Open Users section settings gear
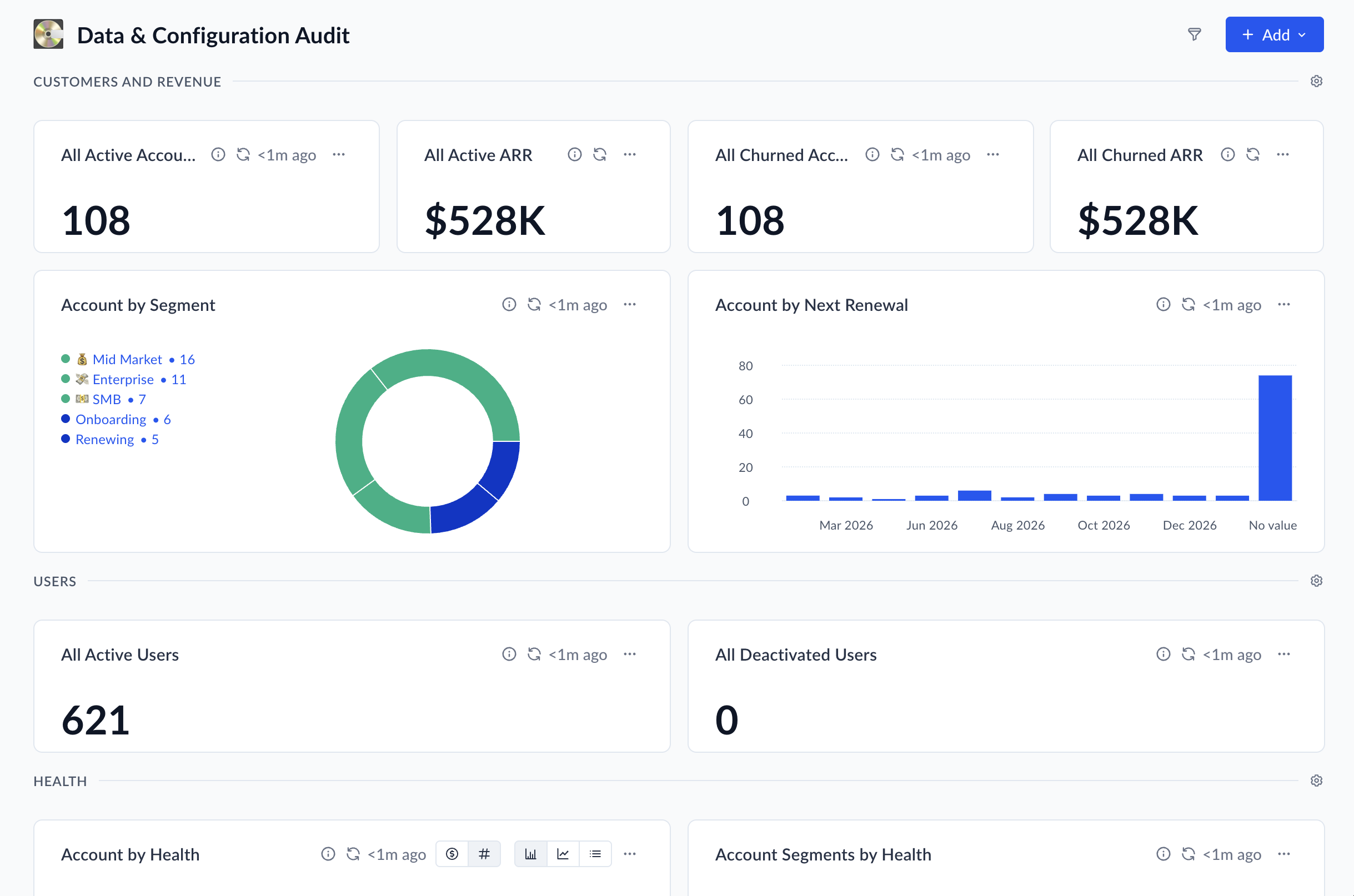Viewport: 1354px width, 896px height. (1316, 581)
